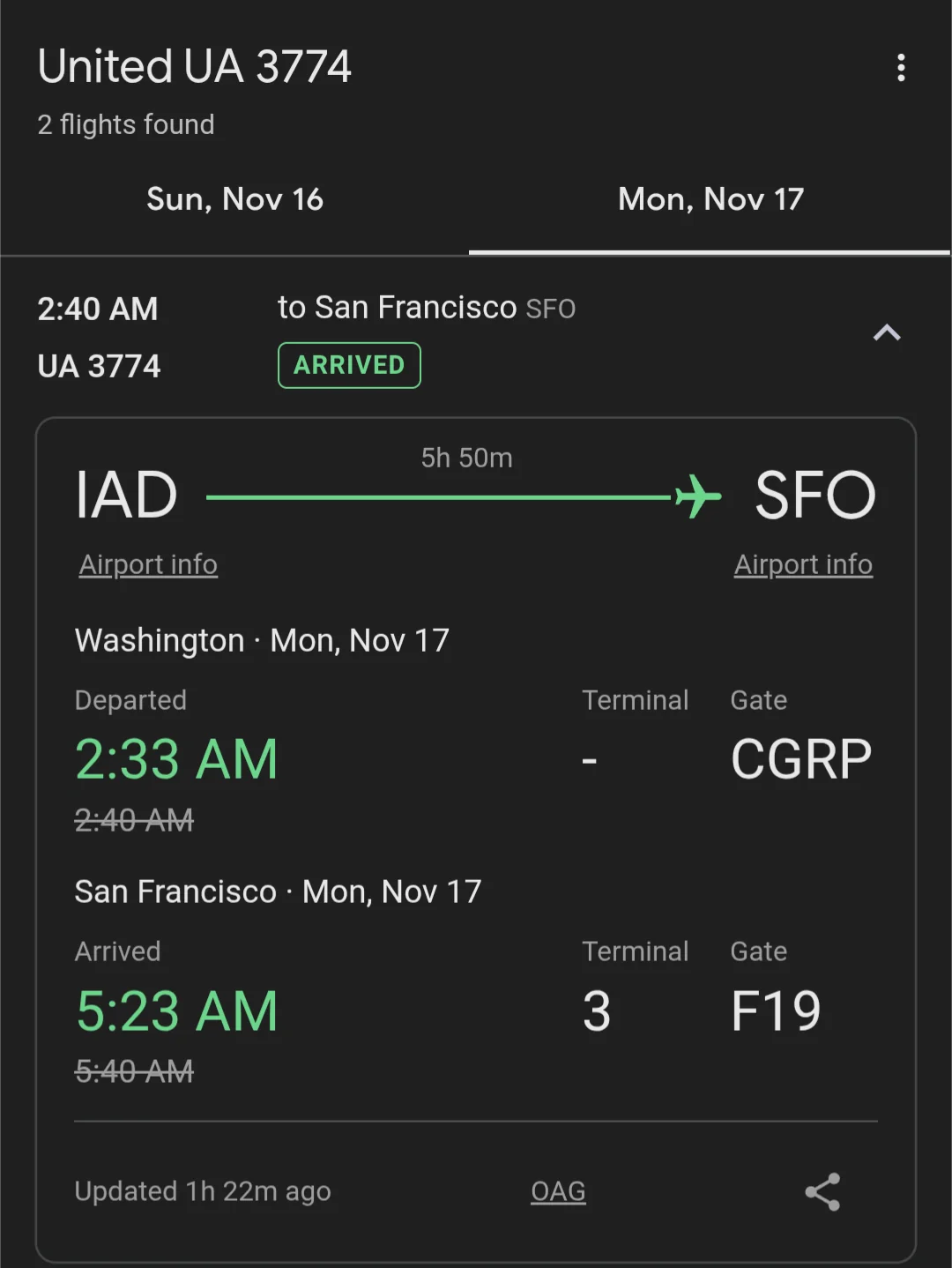Click the Updated 1h 22m ago text

[x=203, y=1191]
